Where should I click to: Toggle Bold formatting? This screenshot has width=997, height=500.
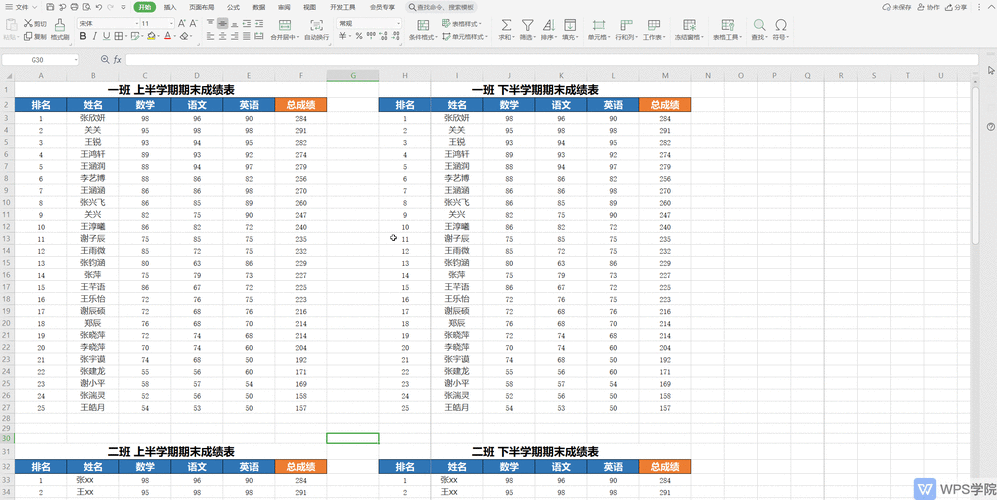83,36
